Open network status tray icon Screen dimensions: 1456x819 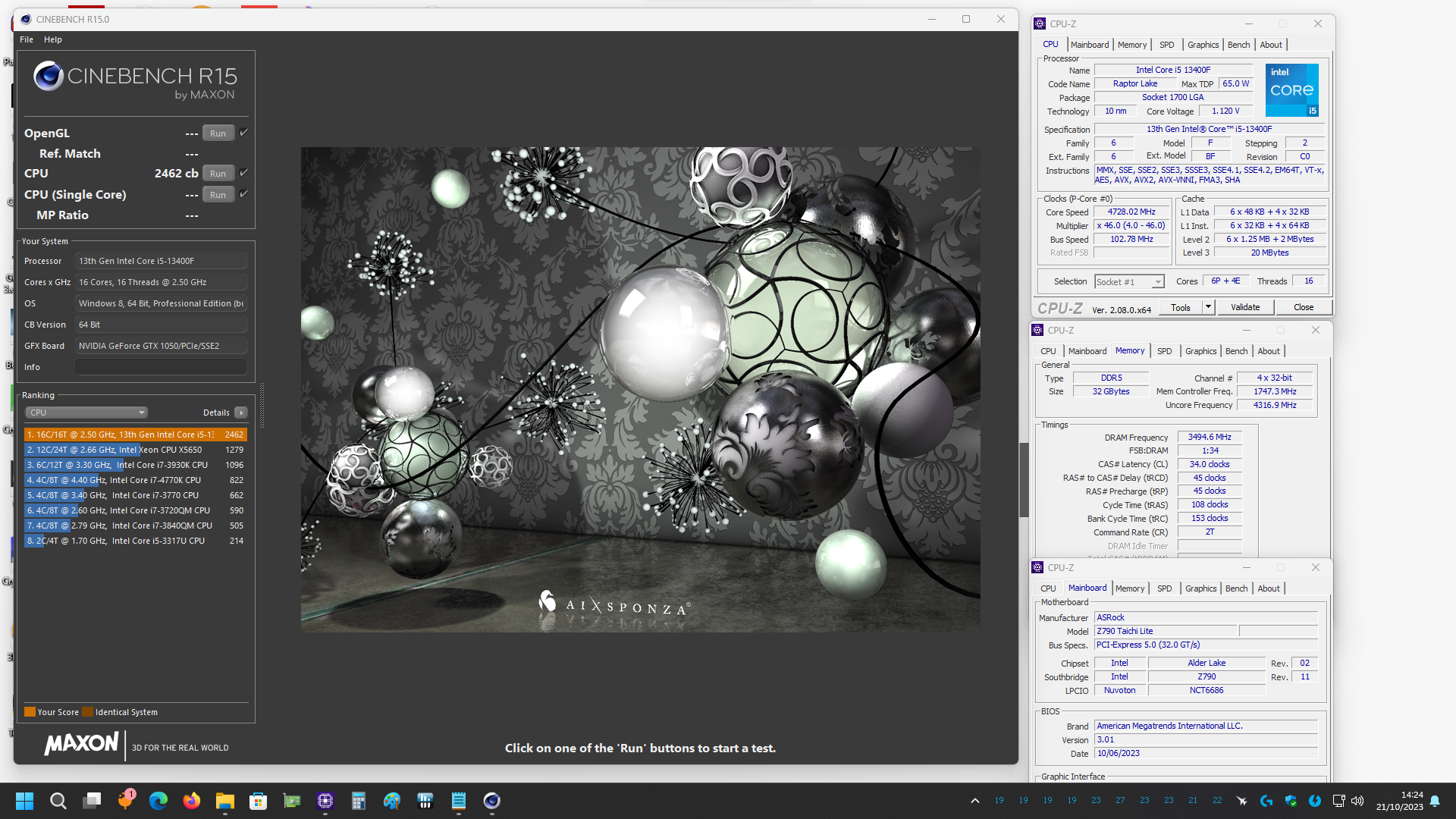click(x=1338, y=801)
